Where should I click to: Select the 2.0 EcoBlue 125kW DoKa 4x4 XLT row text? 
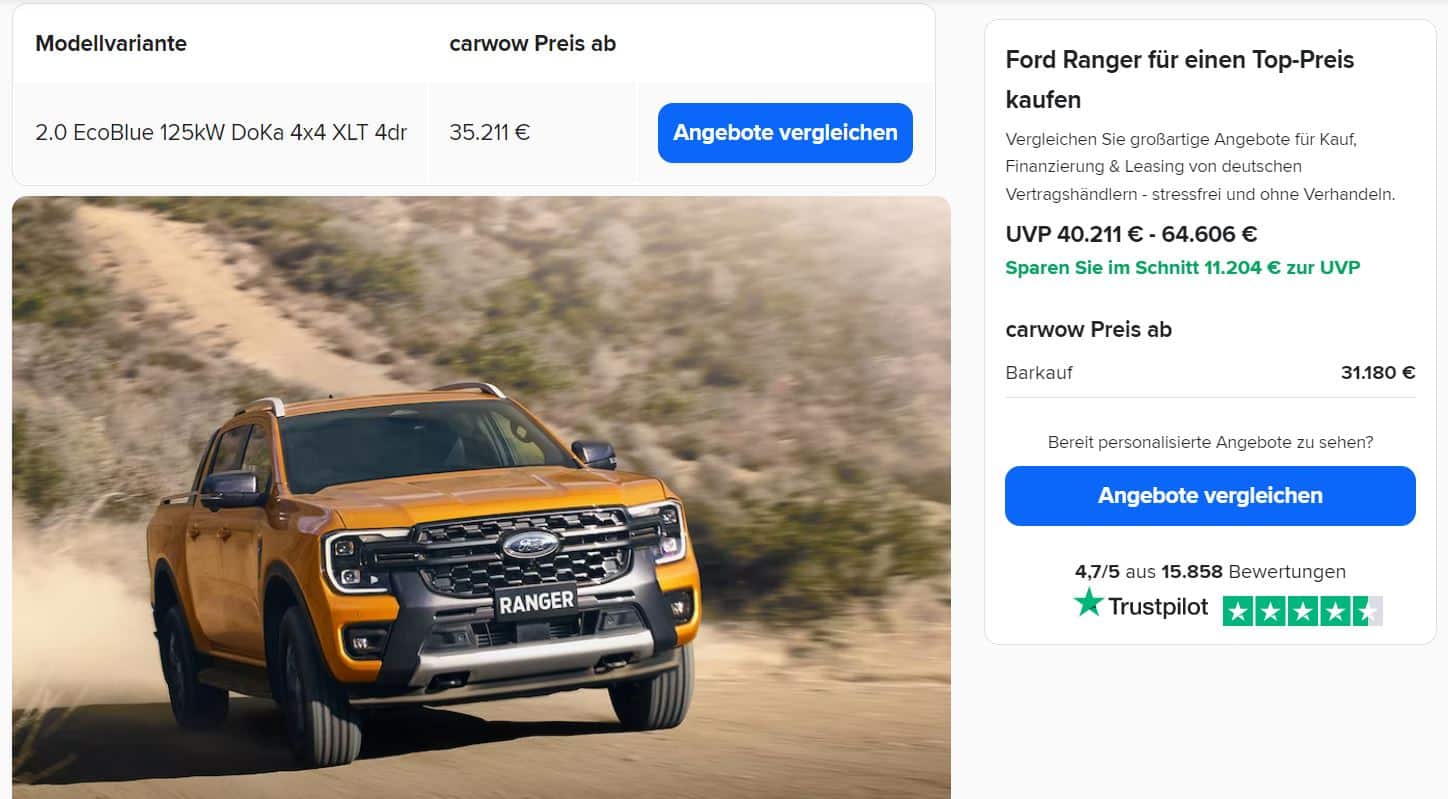click(x=221, y=133)
